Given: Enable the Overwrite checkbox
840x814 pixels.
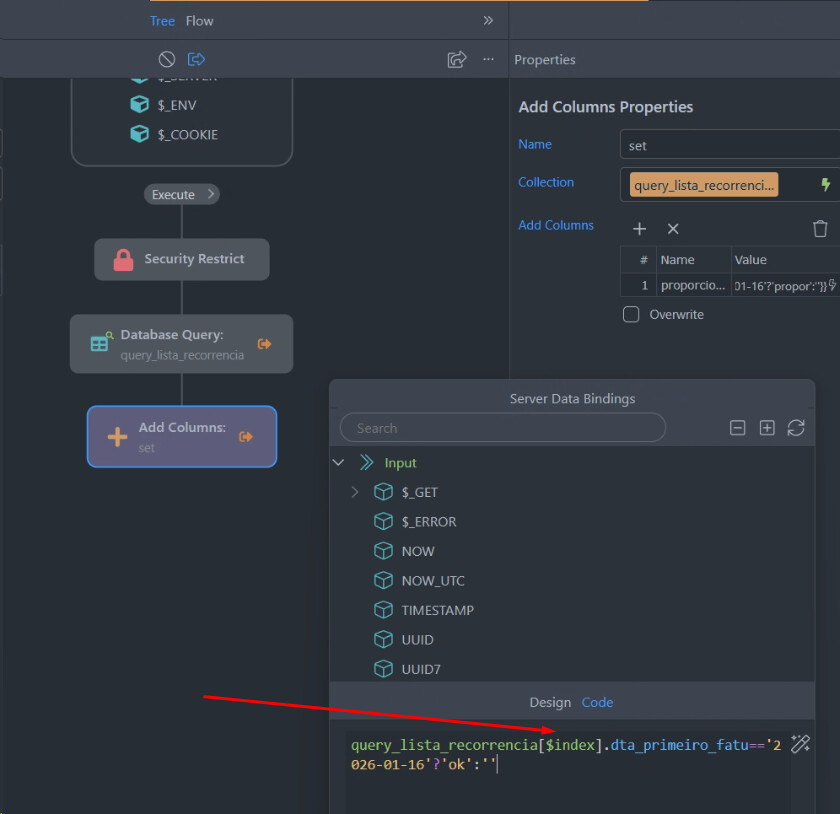Looking at the screenshot, I should (631, 314).
